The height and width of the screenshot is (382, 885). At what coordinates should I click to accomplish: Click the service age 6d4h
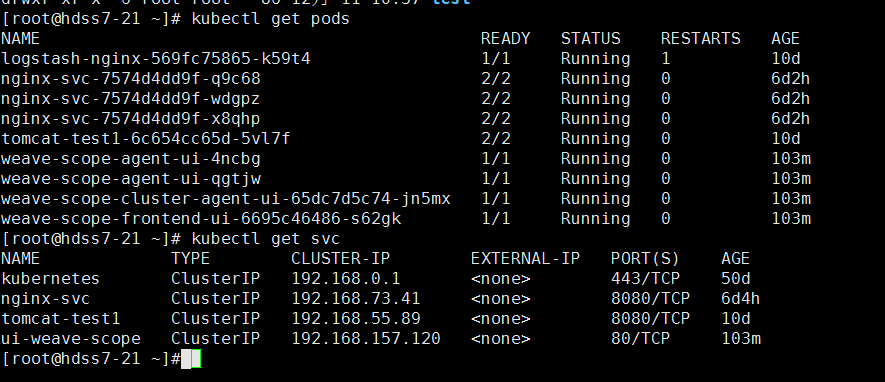coord(741,299)
